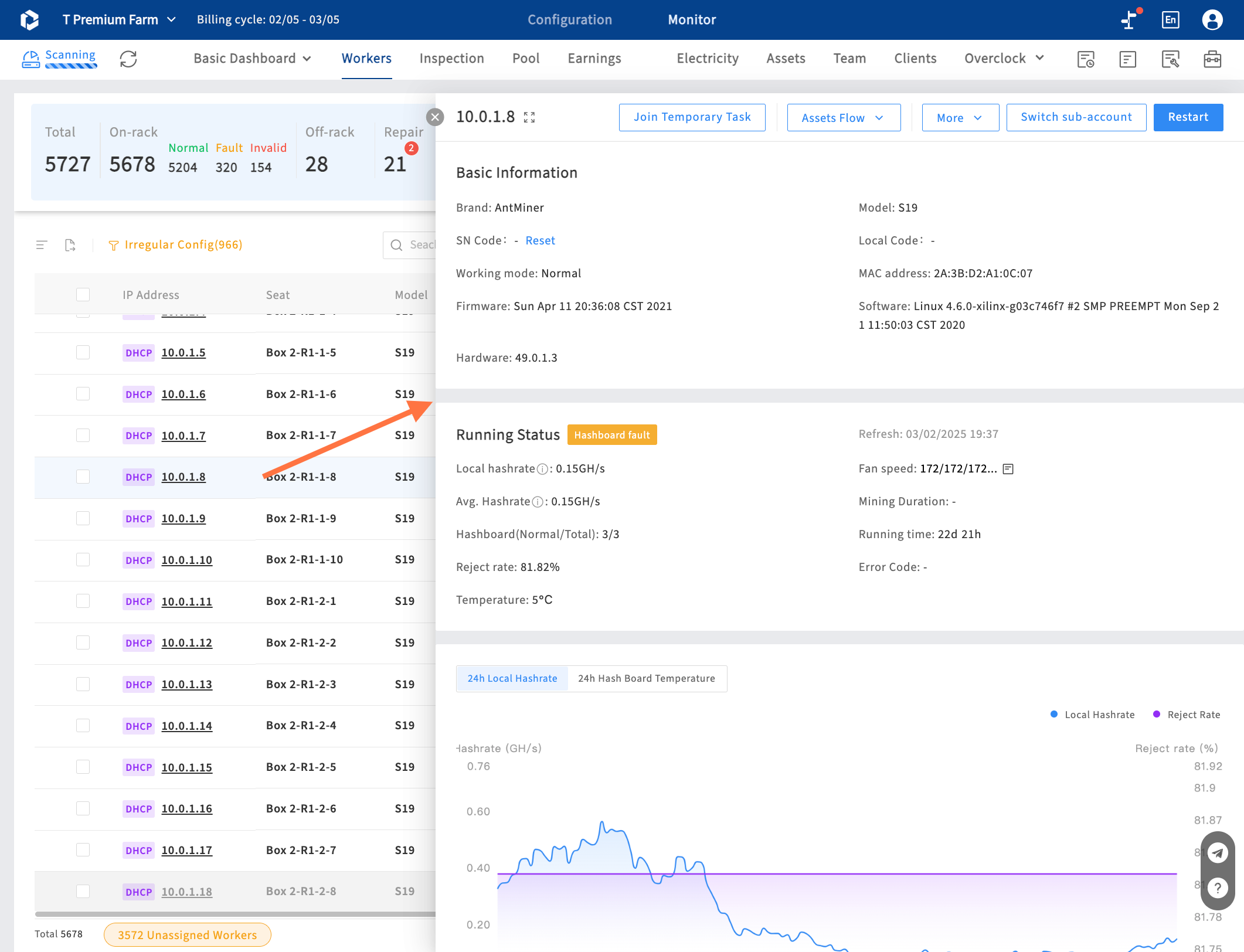Switch to the Configuration section

pos(570,20)
